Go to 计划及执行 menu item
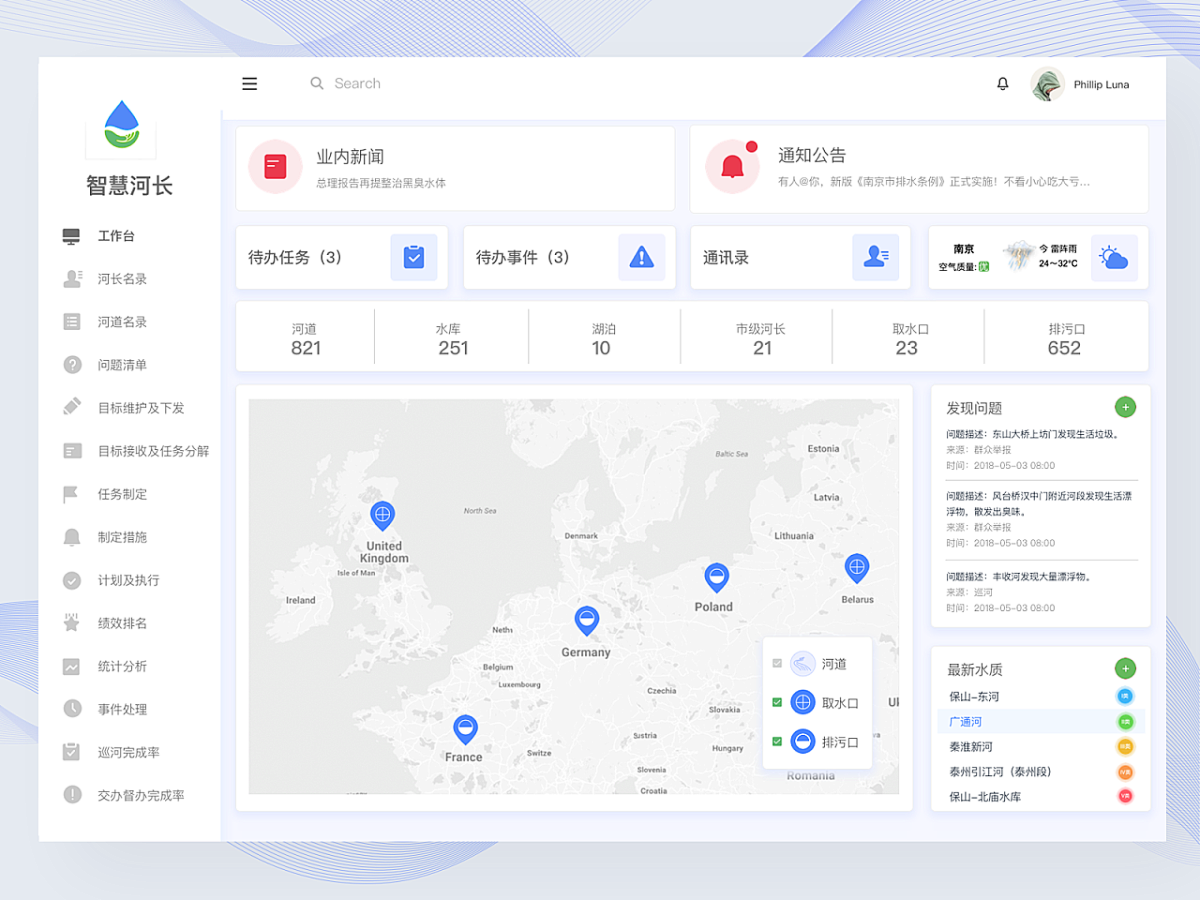The width and height of the screenshot is (1200, 900). point(130,580)
